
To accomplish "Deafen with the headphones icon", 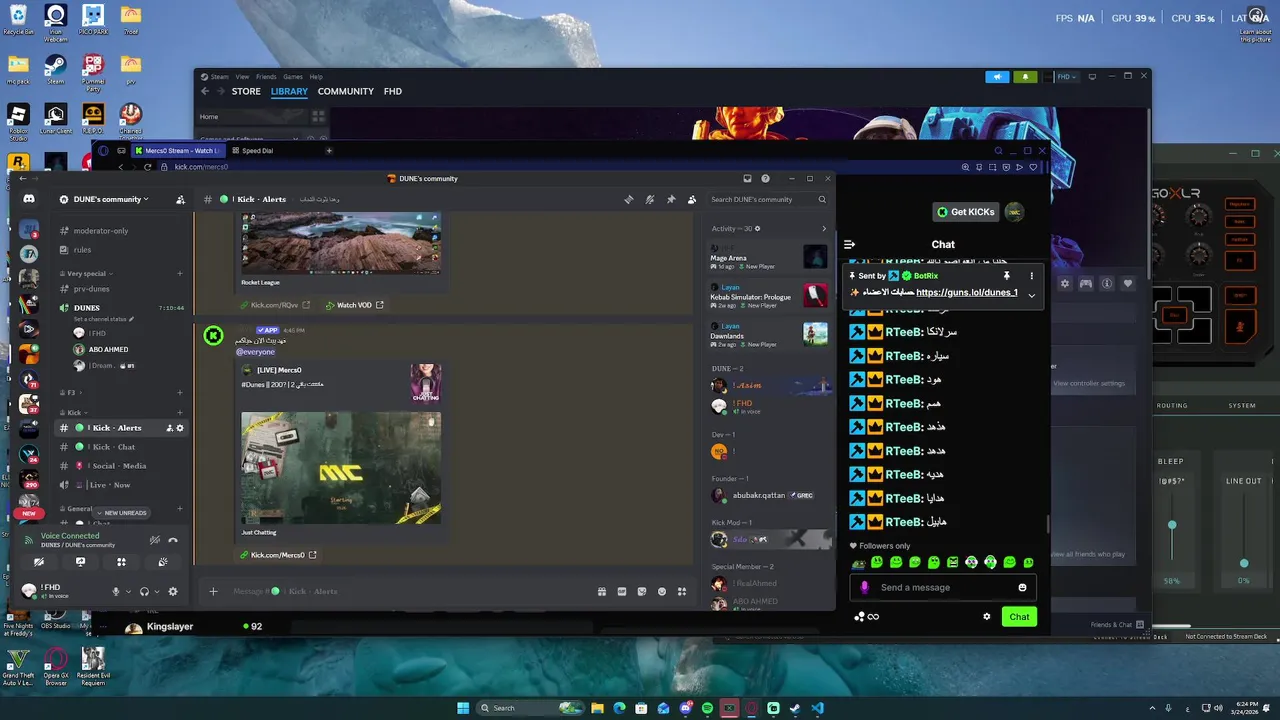I will tap(144, 591).
